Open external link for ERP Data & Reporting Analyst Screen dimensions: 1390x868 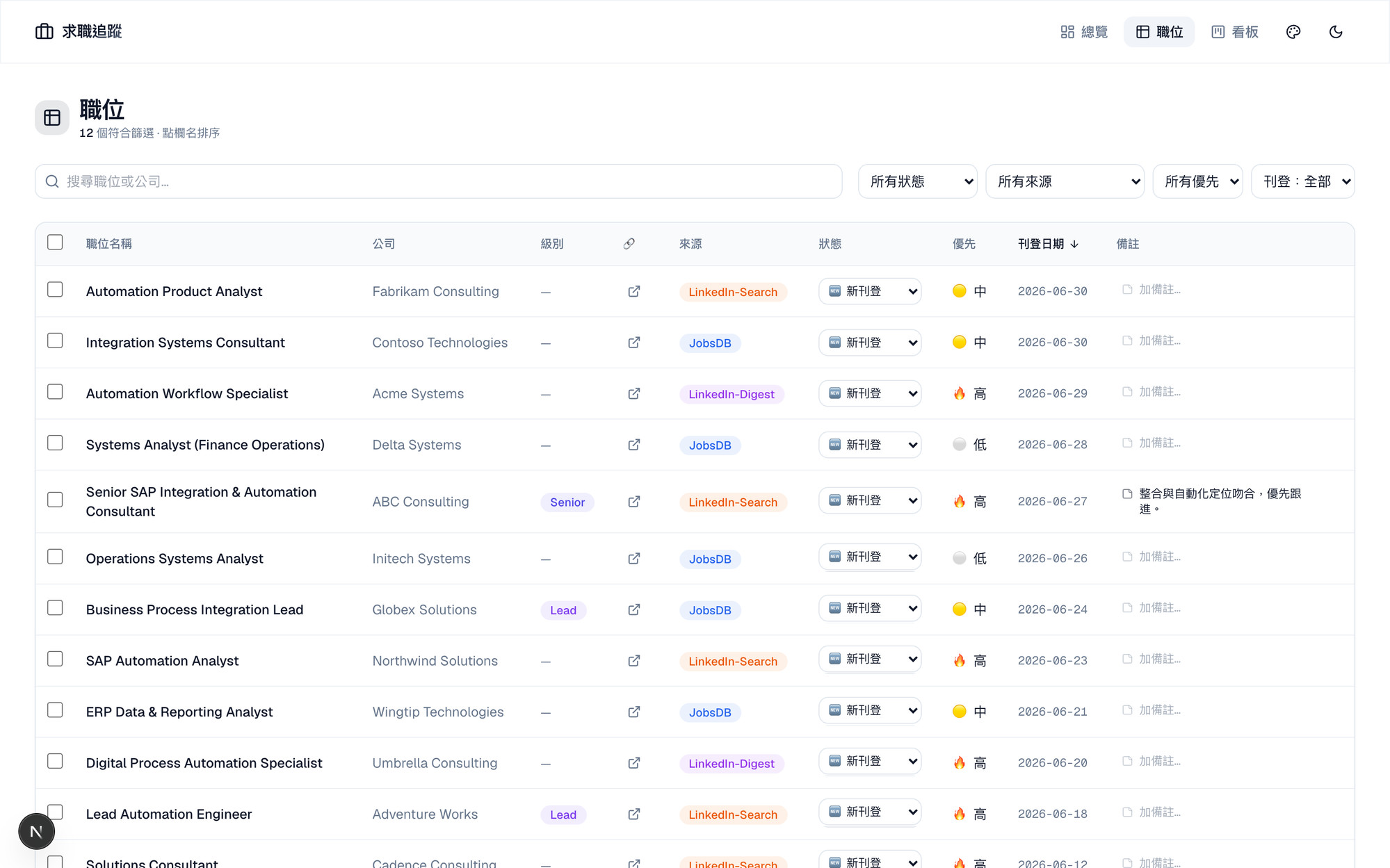tap(634, 712)
